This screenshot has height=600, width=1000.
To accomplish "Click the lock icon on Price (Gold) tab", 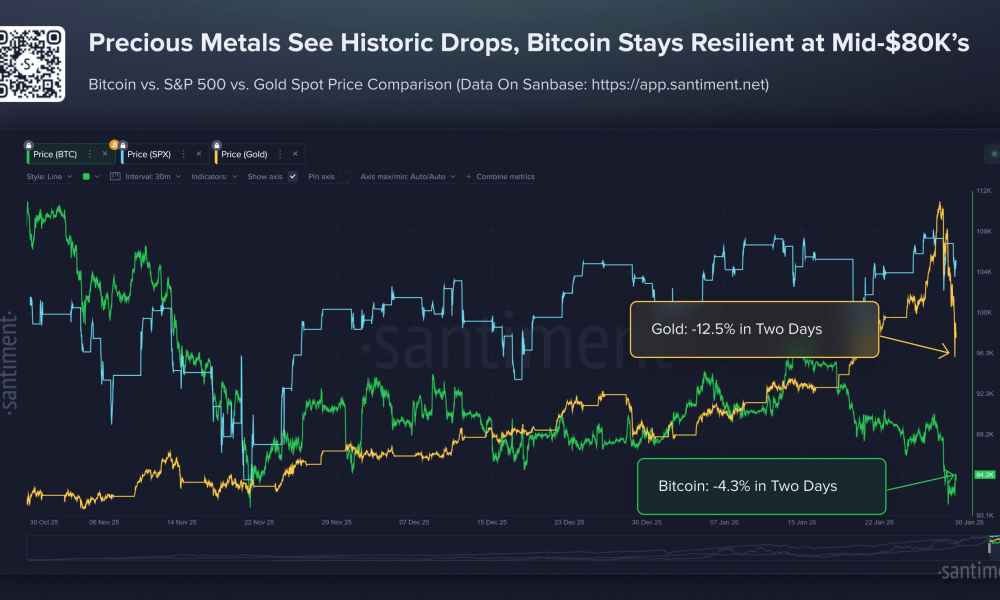I will tap(215, 144).
